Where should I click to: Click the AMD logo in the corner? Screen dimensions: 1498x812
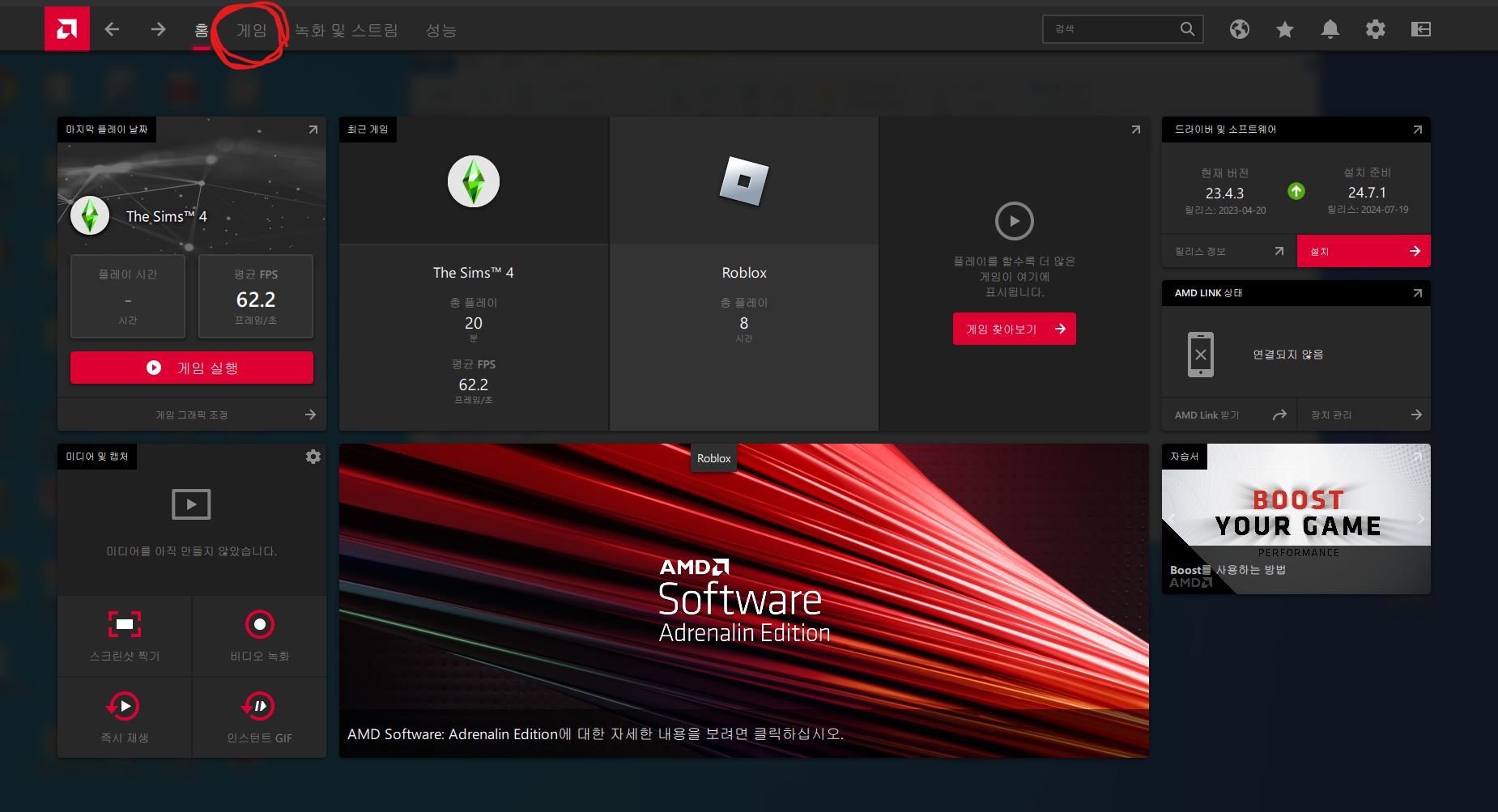click(67, 28)
